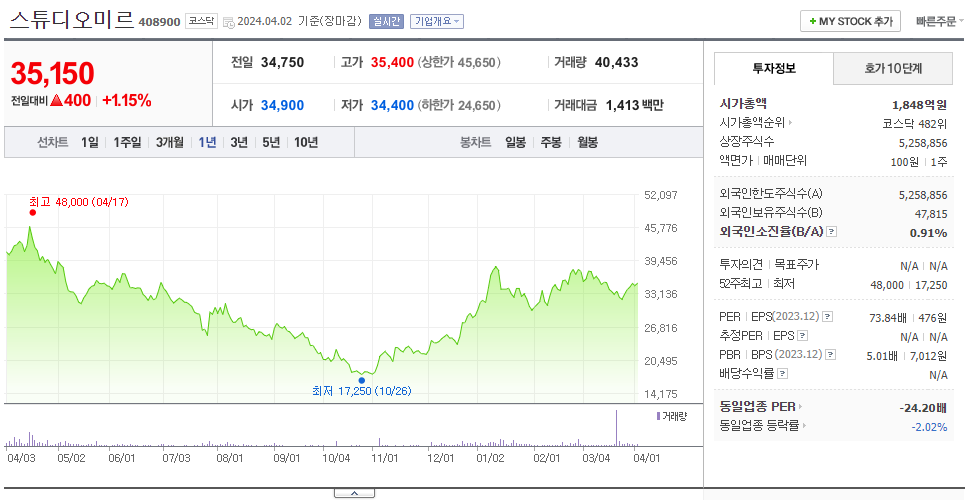Open help icon next to PER EPS(2023.12)
The image size is (968, 500).
click(x=828, y=317)
